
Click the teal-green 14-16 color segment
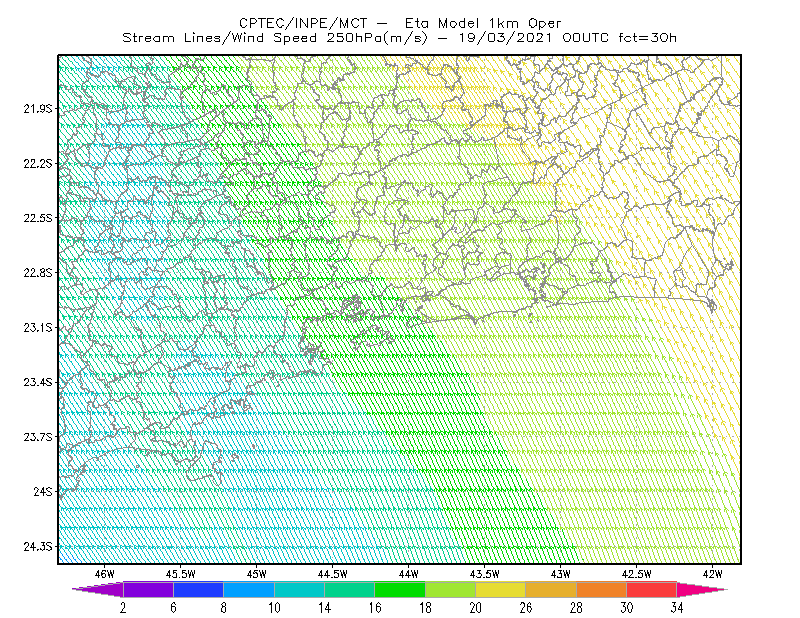pyautogui.click(x=350, y=589)
